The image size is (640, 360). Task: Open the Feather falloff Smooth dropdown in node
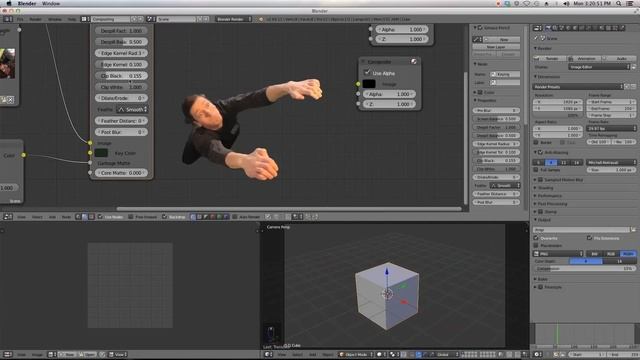click(132, 109)
